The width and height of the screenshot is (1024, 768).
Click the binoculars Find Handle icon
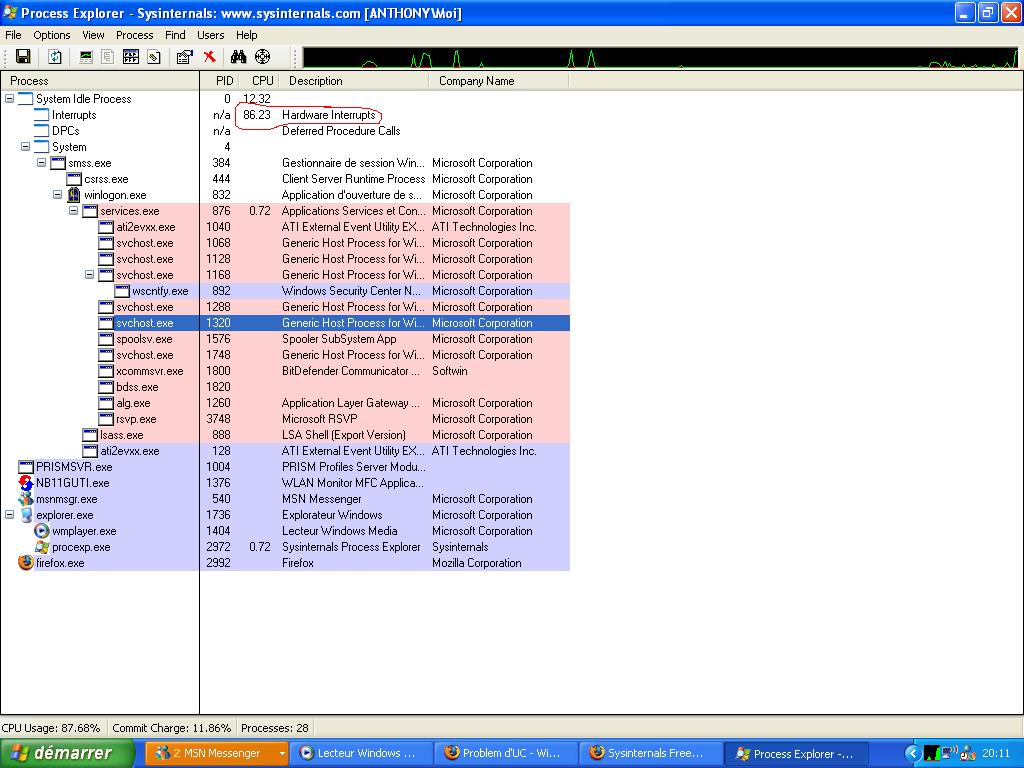pos(238,57)
